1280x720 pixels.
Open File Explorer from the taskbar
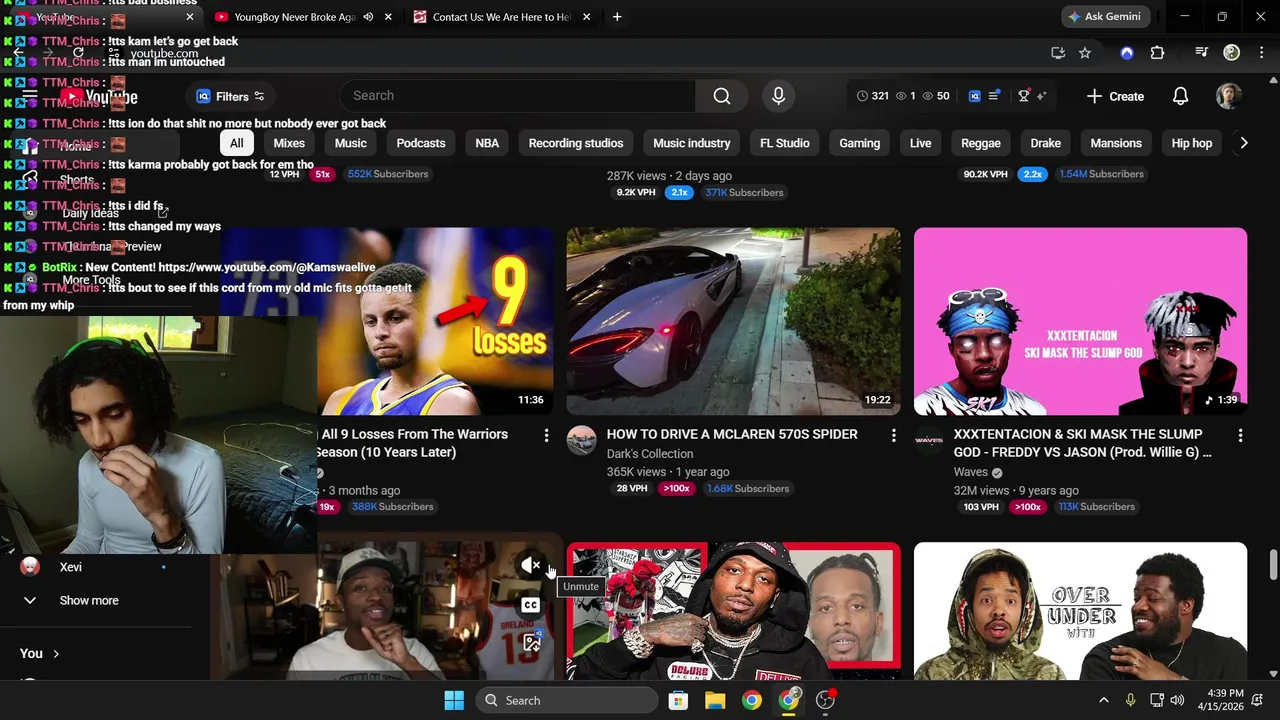715,700
